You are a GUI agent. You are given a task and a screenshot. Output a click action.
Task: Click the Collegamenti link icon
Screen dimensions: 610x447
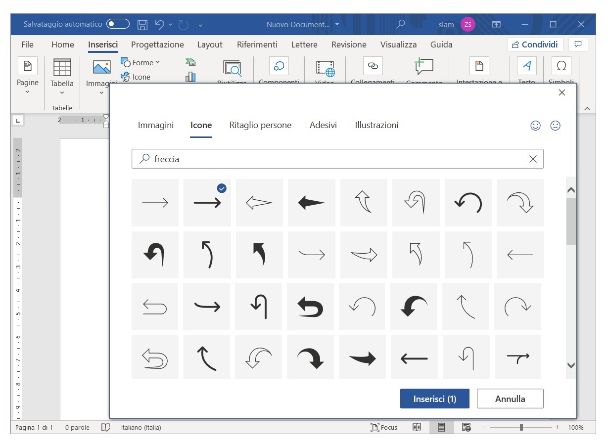(x=373, y=66)
